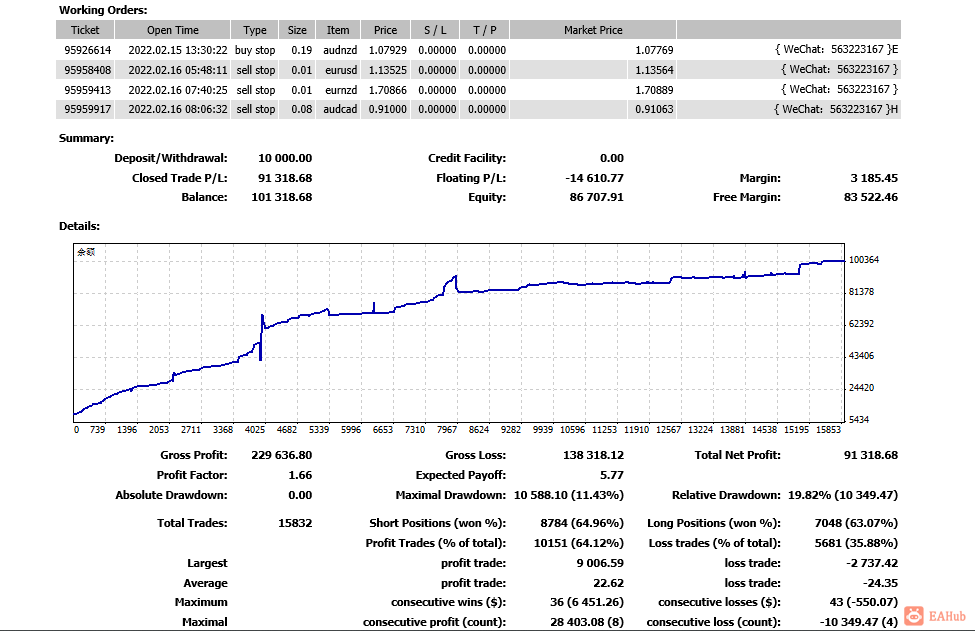The width and height of the screenshot is (975, 631).
Task: Click the market price 1.13564
Action: tap(654, 70)
